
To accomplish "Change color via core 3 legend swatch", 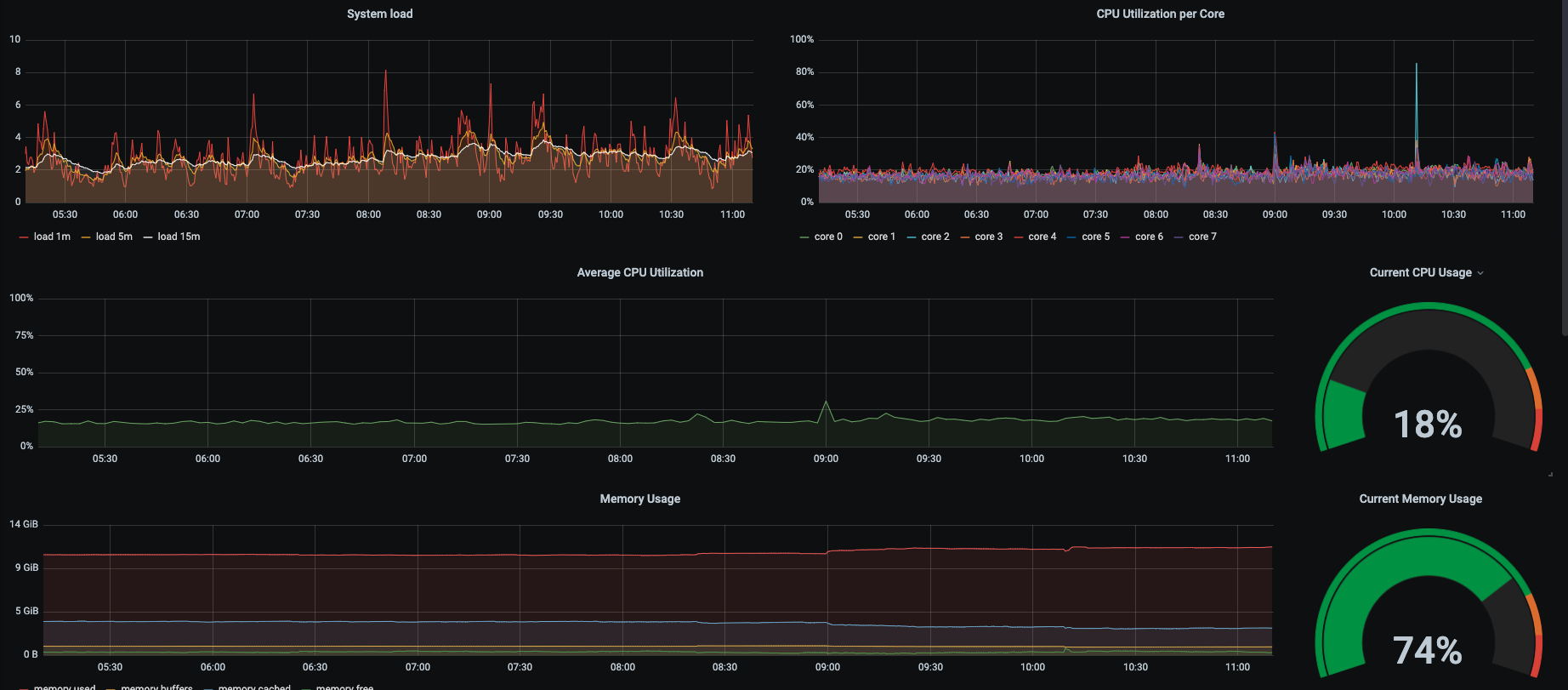I will pos(965,237).
